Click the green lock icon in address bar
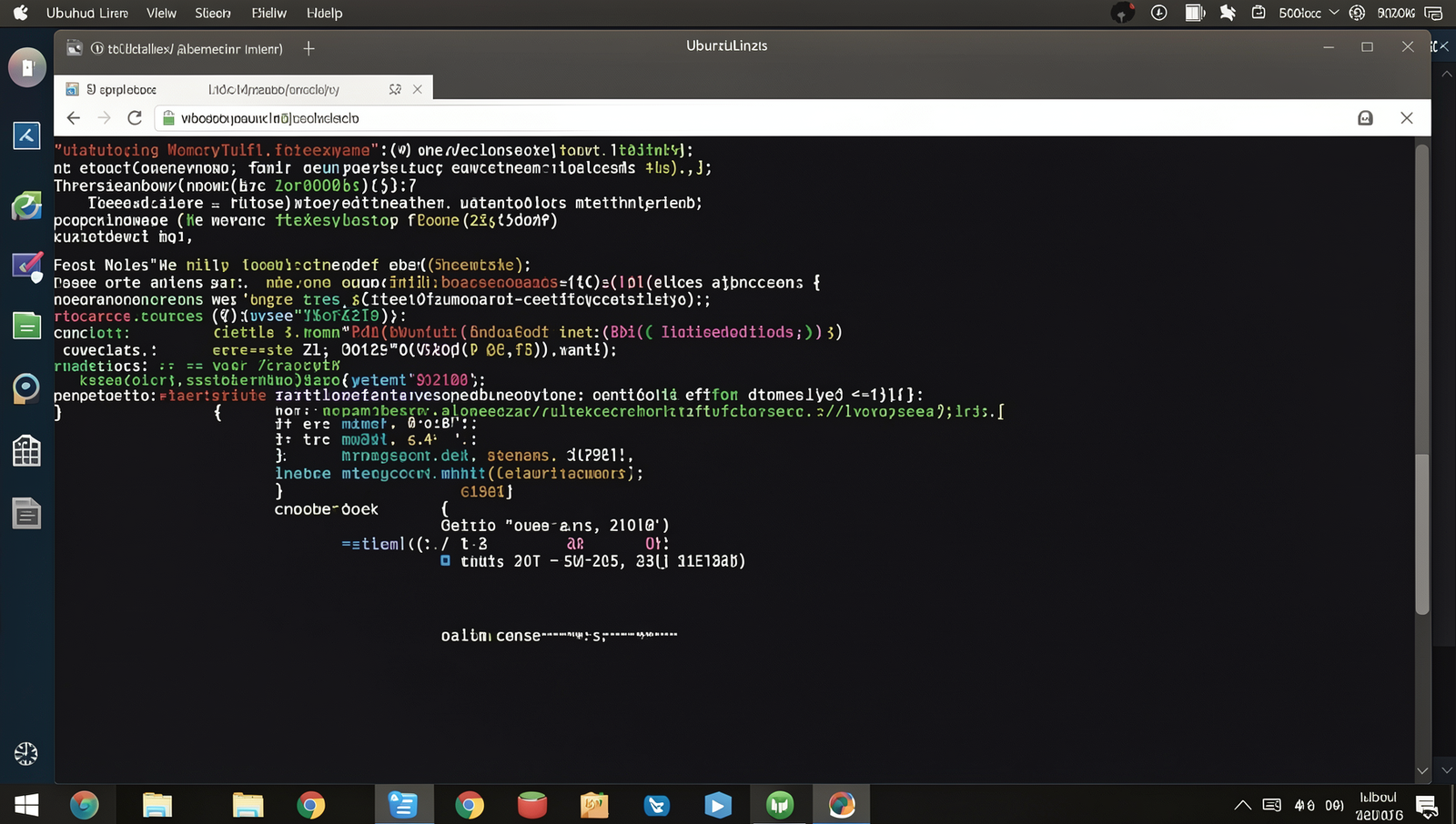Screen dimensions: 1456x824 coord(168,117)
